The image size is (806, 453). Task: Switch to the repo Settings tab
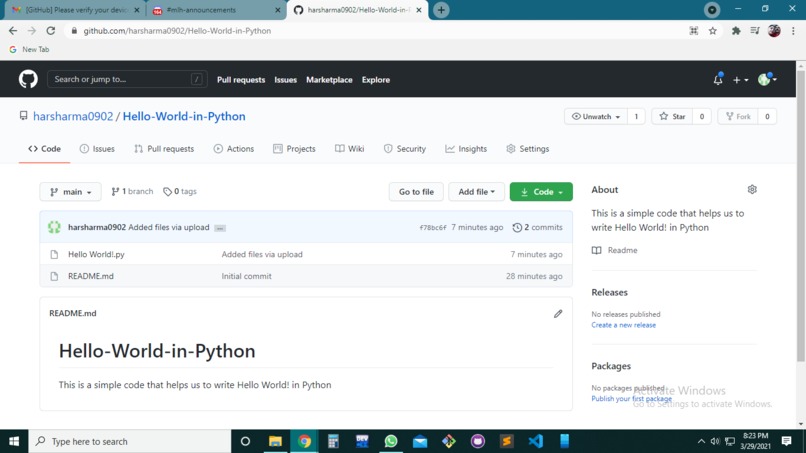click(x=527, y=149)
